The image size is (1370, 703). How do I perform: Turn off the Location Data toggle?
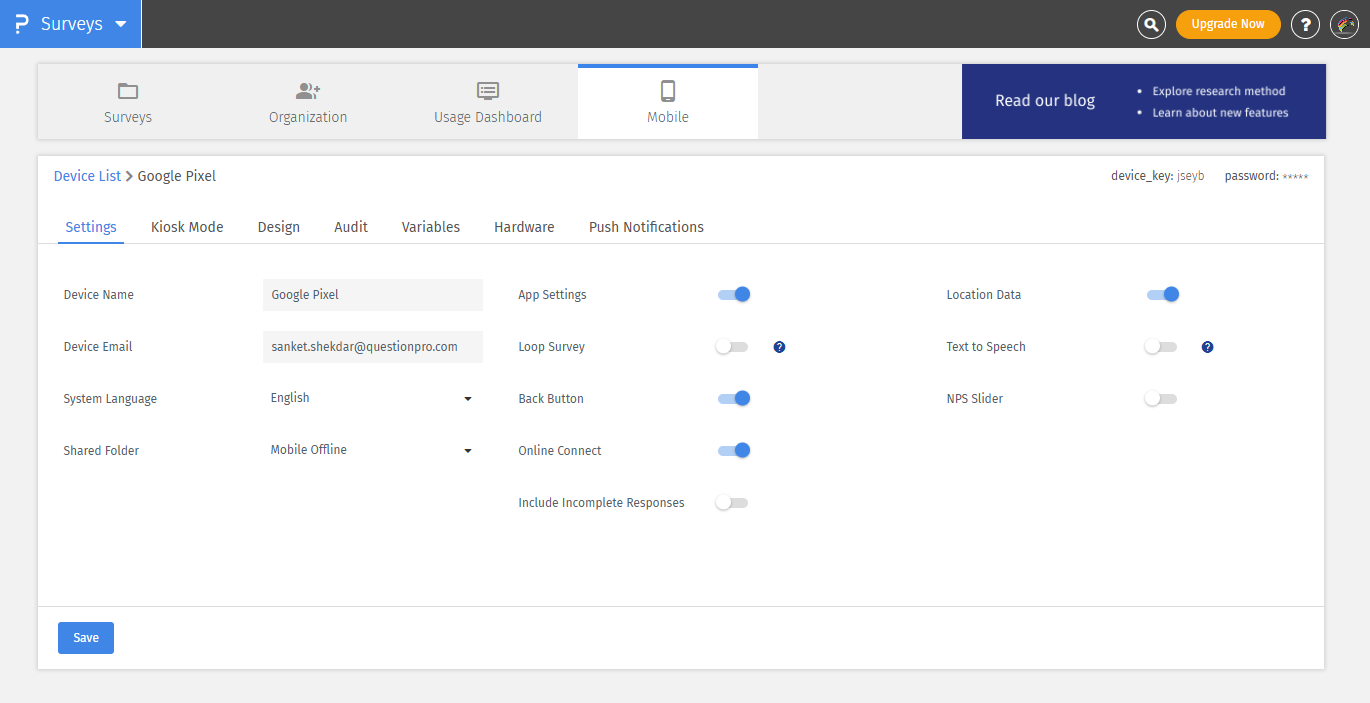(1162, 294)
